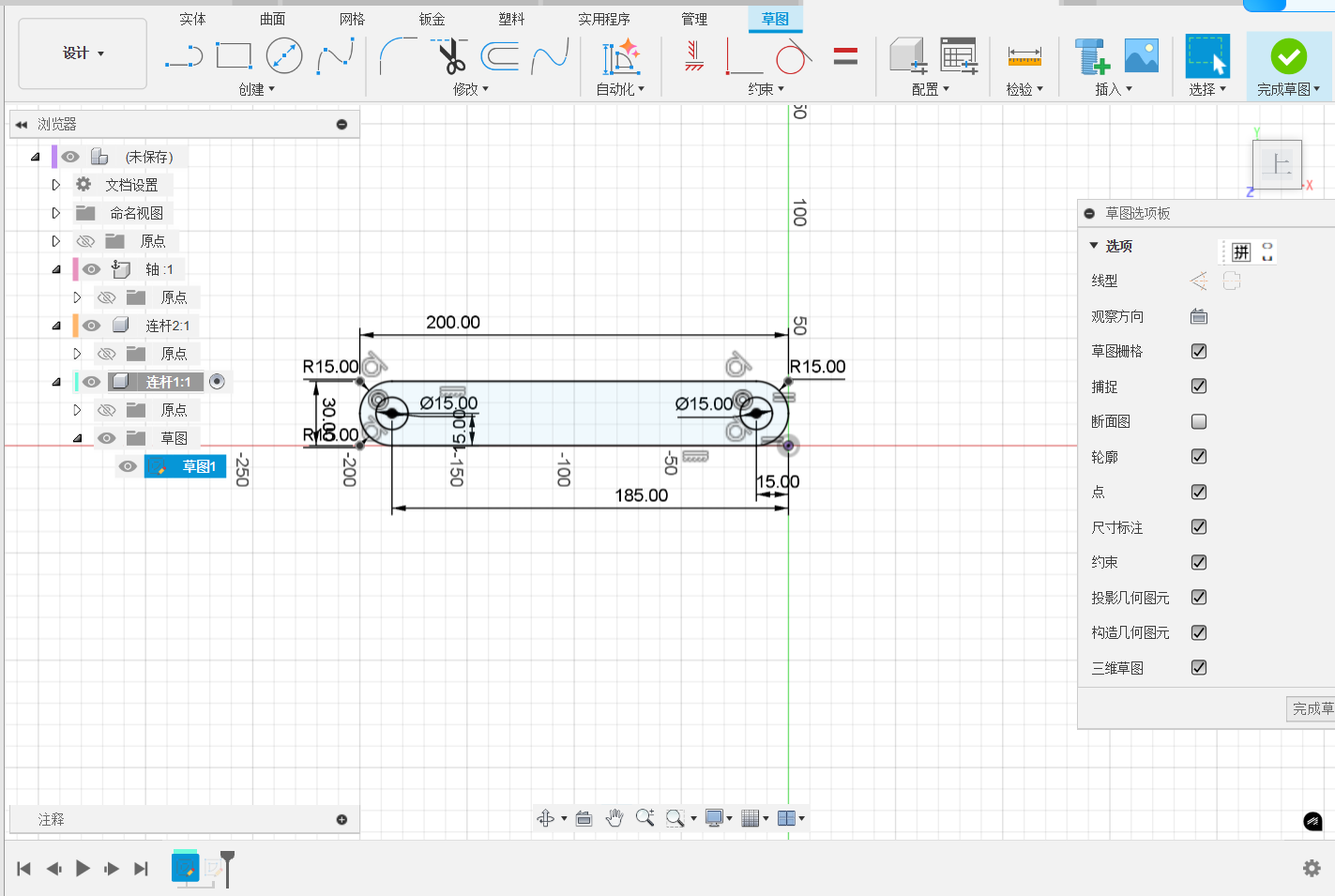
Task: Check the 断面图 checkbox
Action: point(1199,421)
